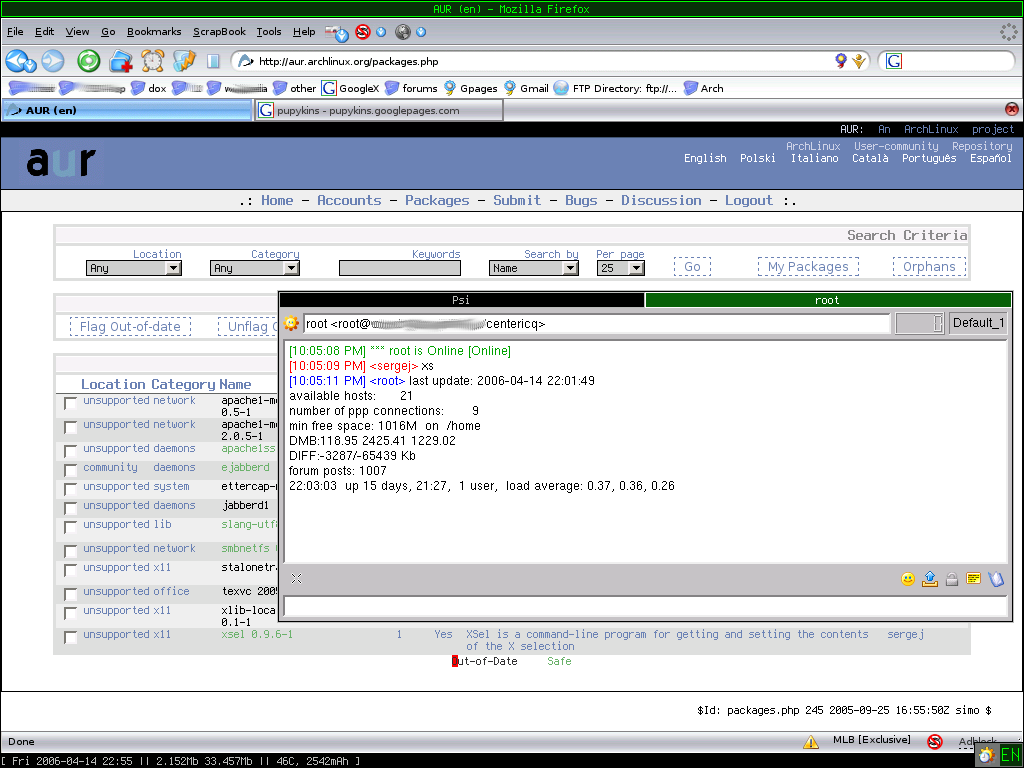Open the Submit link in AUR navigation
The width and height of the screenshot is (1024, 768).
[517, 200]
